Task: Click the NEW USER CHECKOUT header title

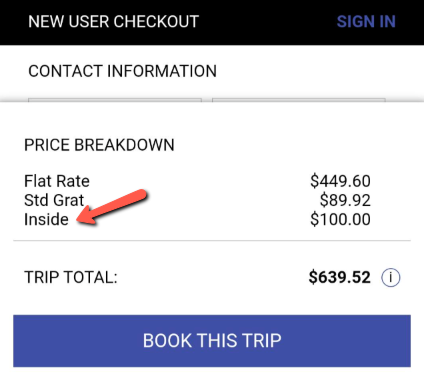Action: pyautogui.click(x=114, y=22)
